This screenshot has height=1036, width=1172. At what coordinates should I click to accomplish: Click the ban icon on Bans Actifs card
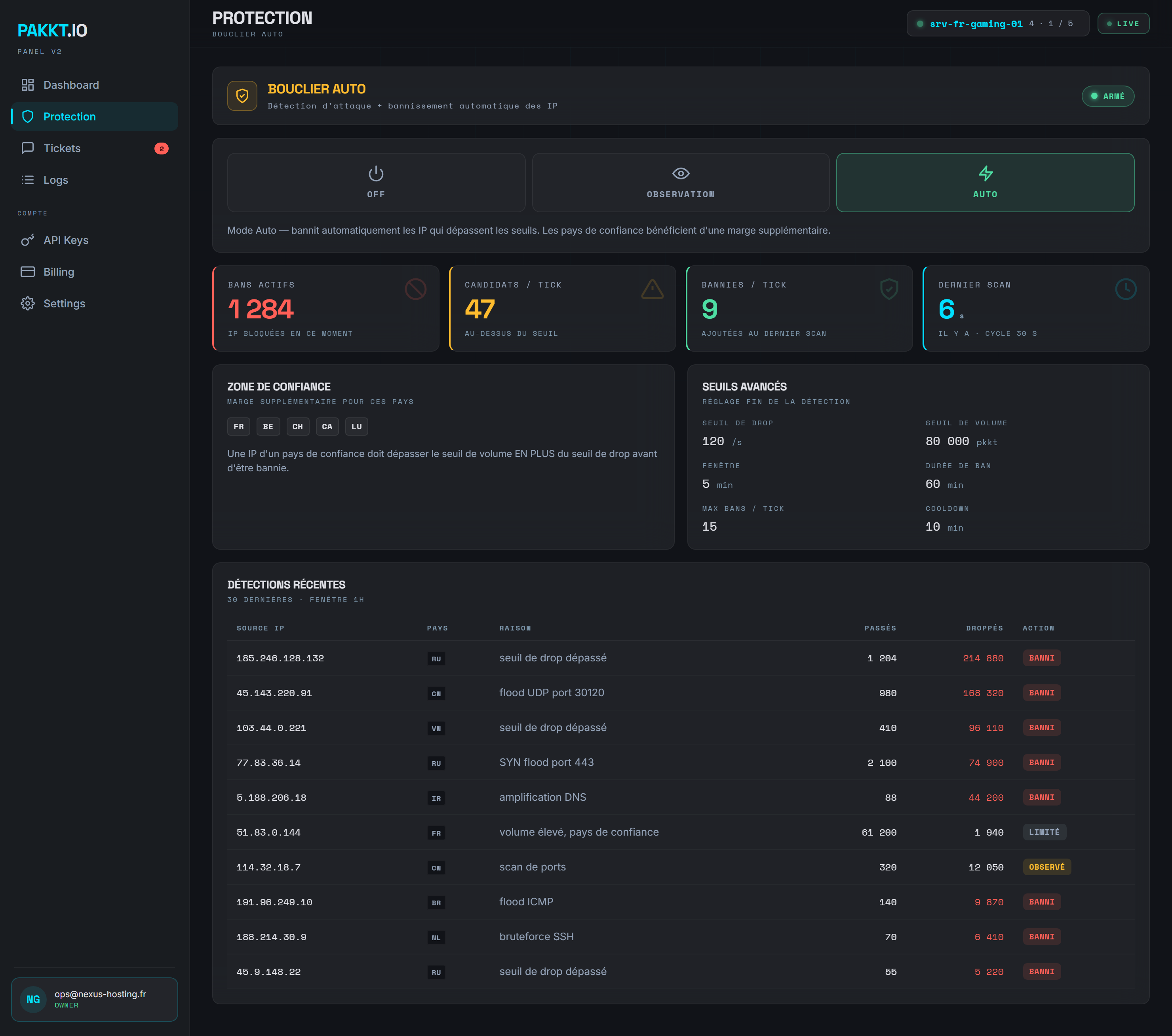pos(416,289)
